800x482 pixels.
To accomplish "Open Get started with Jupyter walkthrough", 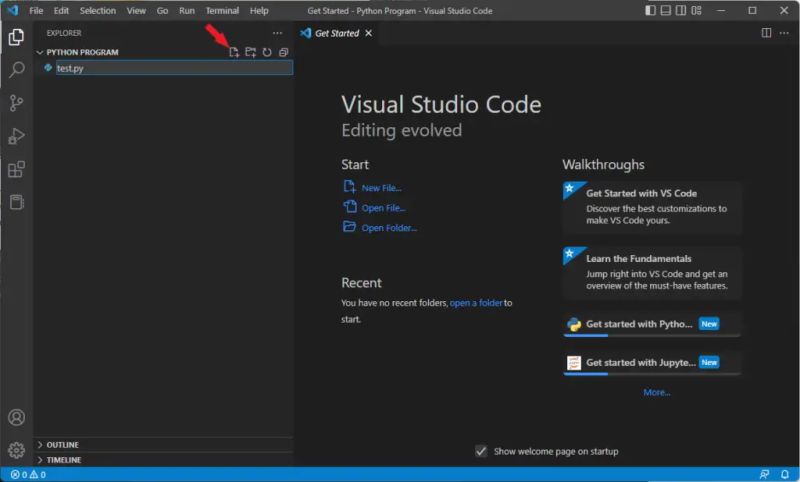I will click(x=652, y=363).
